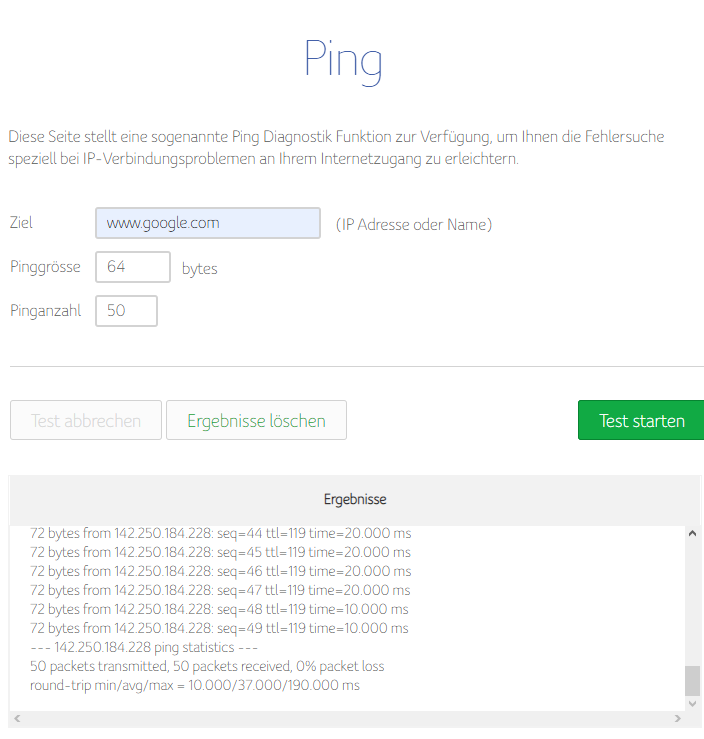This screenshot has width=704, height=739.
Task: Click the Ziel field label
Action: 21,223
